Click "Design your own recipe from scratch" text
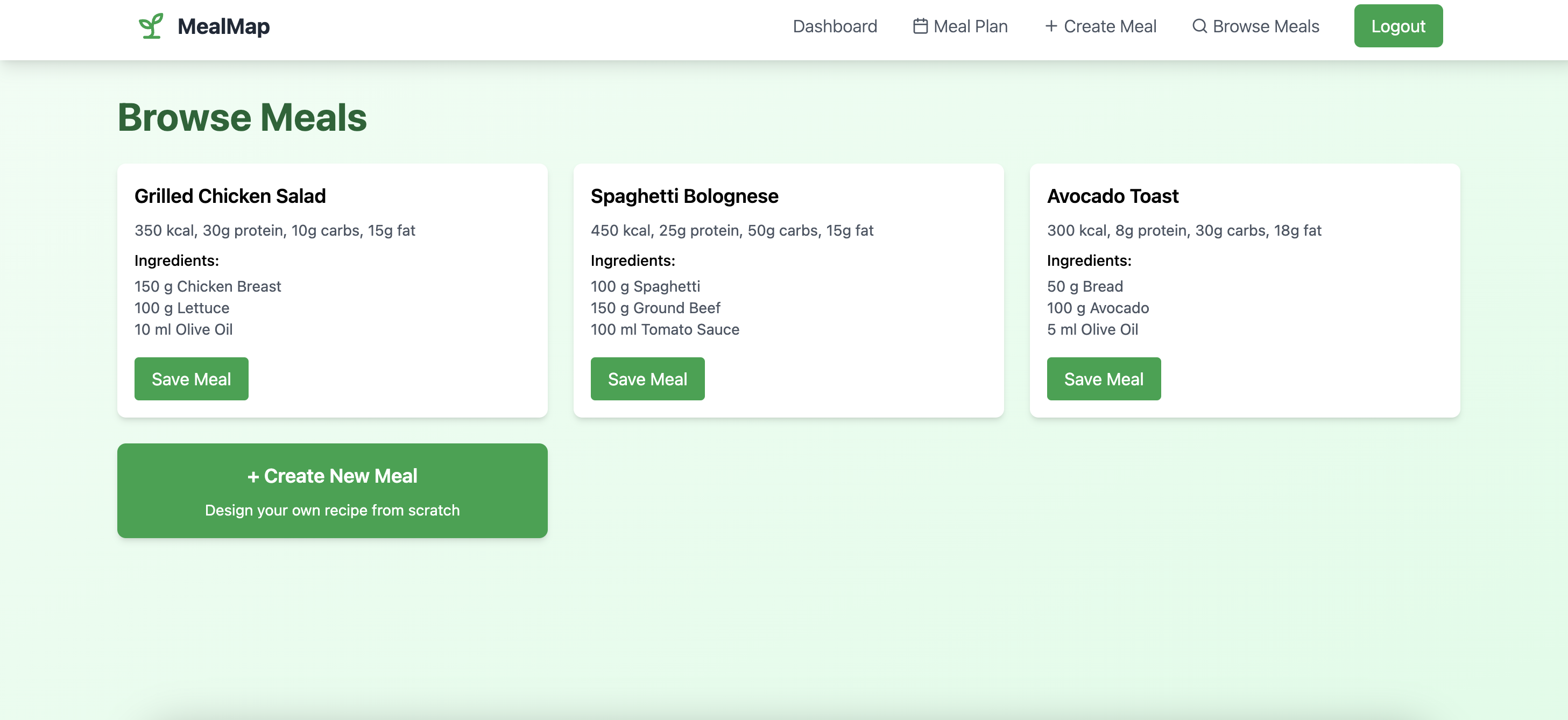1568x720 pixels. (333, 510)
